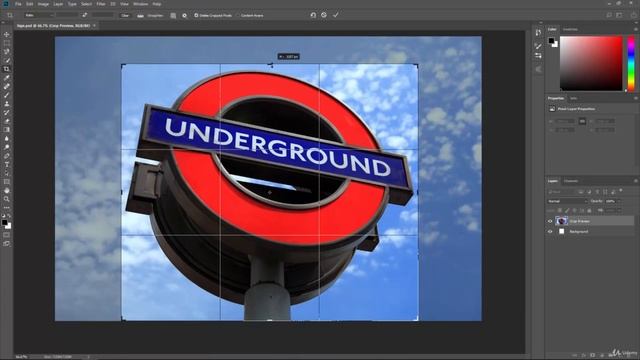Open the Crop tool preset picker
The image size is (640, 360).
pyautogui.click(x=11, y=15)
